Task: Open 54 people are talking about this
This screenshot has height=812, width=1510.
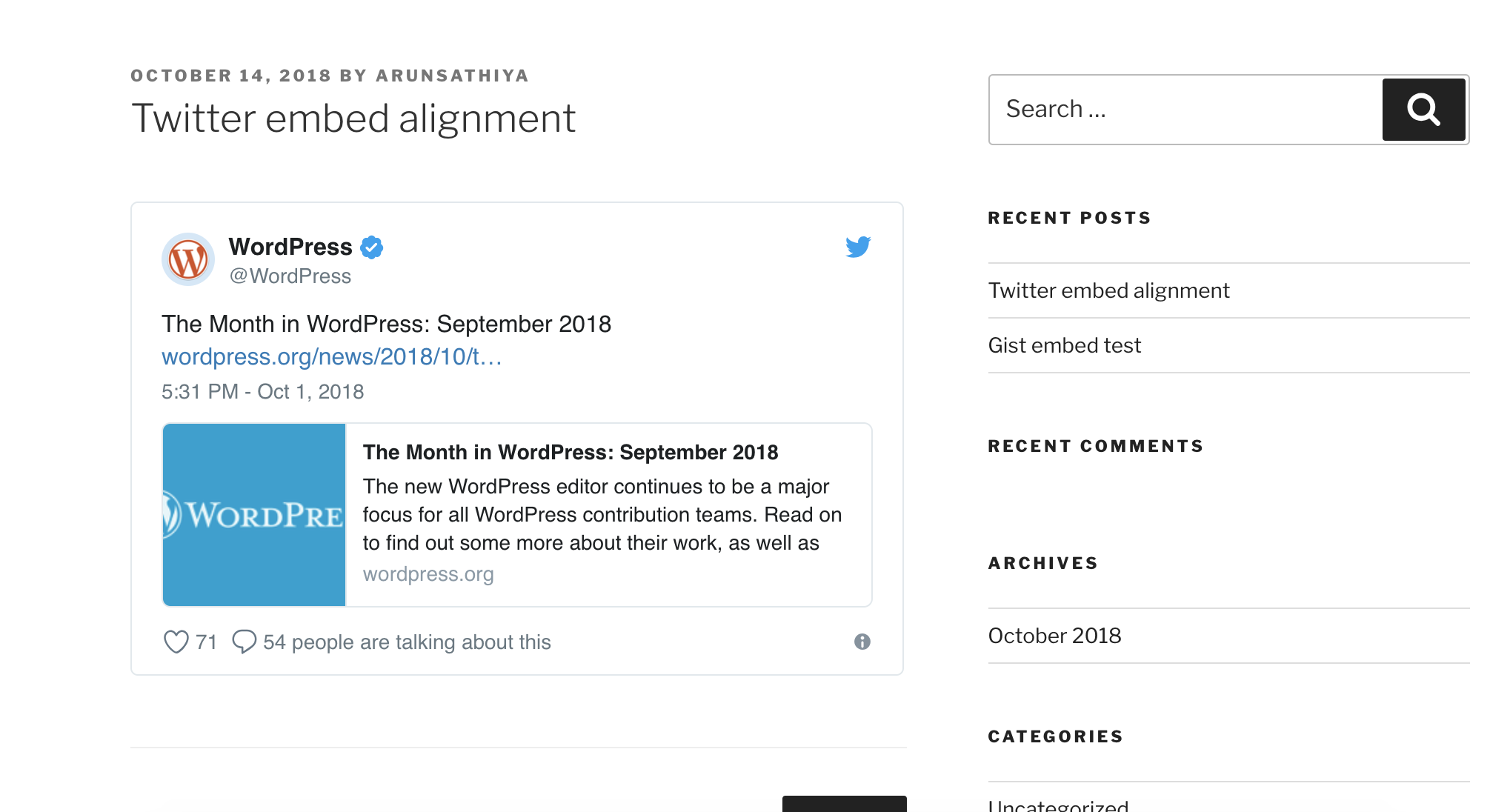Action: click(x=407, y=642)
